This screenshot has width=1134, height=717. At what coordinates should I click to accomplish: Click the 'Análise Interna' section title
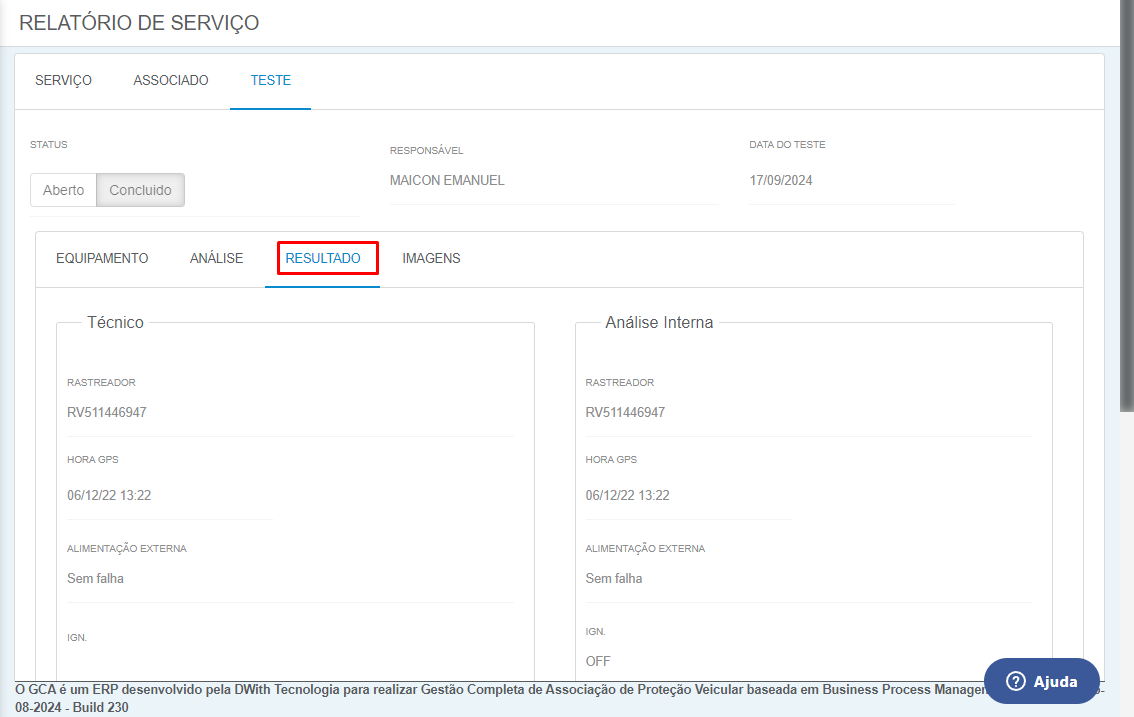click(x=659, y=323)
